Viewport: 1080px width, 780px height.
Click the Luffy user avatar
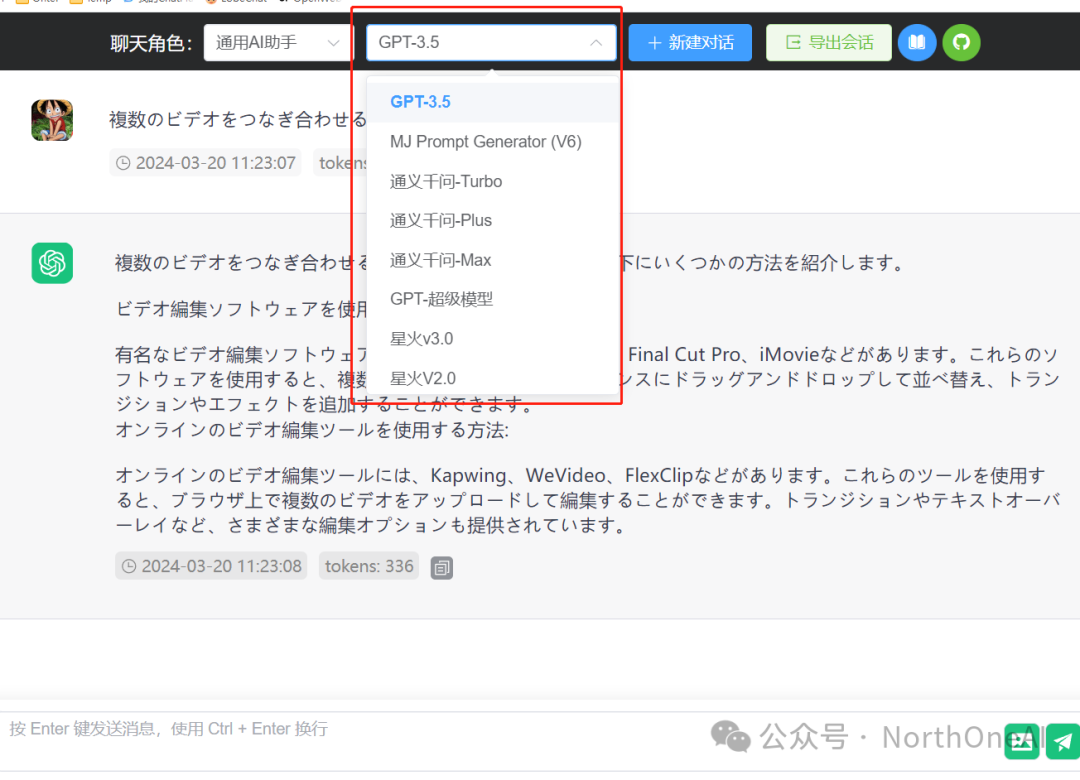click(52, 120)
